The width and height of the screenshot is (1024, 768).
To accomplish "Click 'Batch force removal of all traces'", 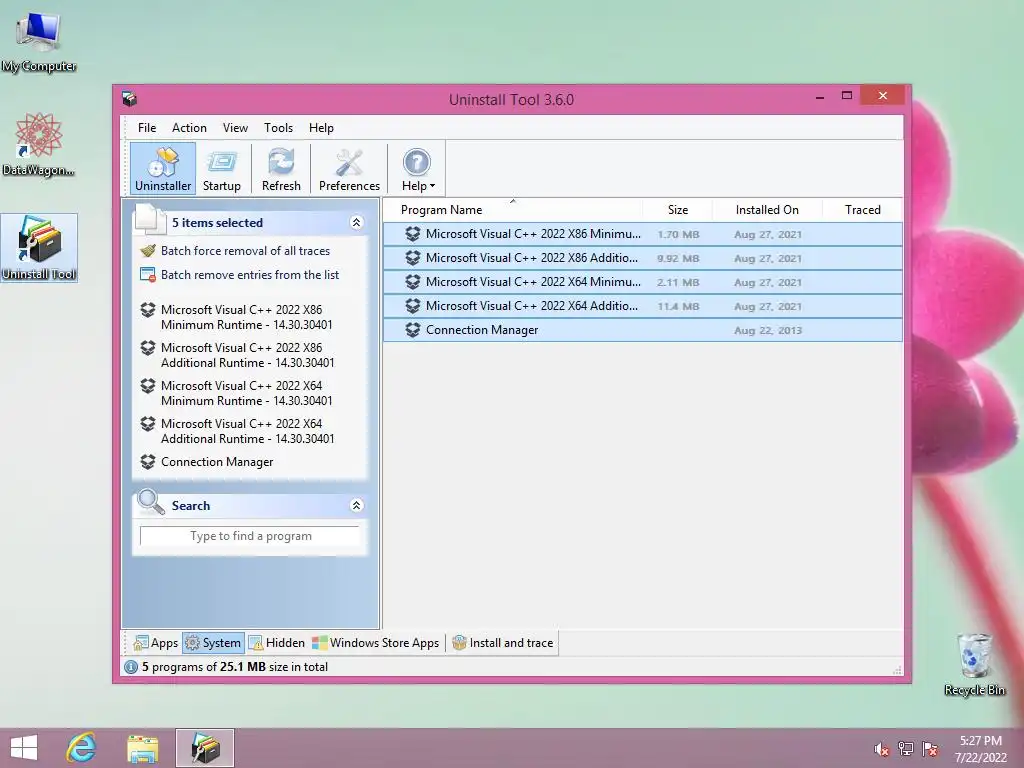I will pos(246,251).
